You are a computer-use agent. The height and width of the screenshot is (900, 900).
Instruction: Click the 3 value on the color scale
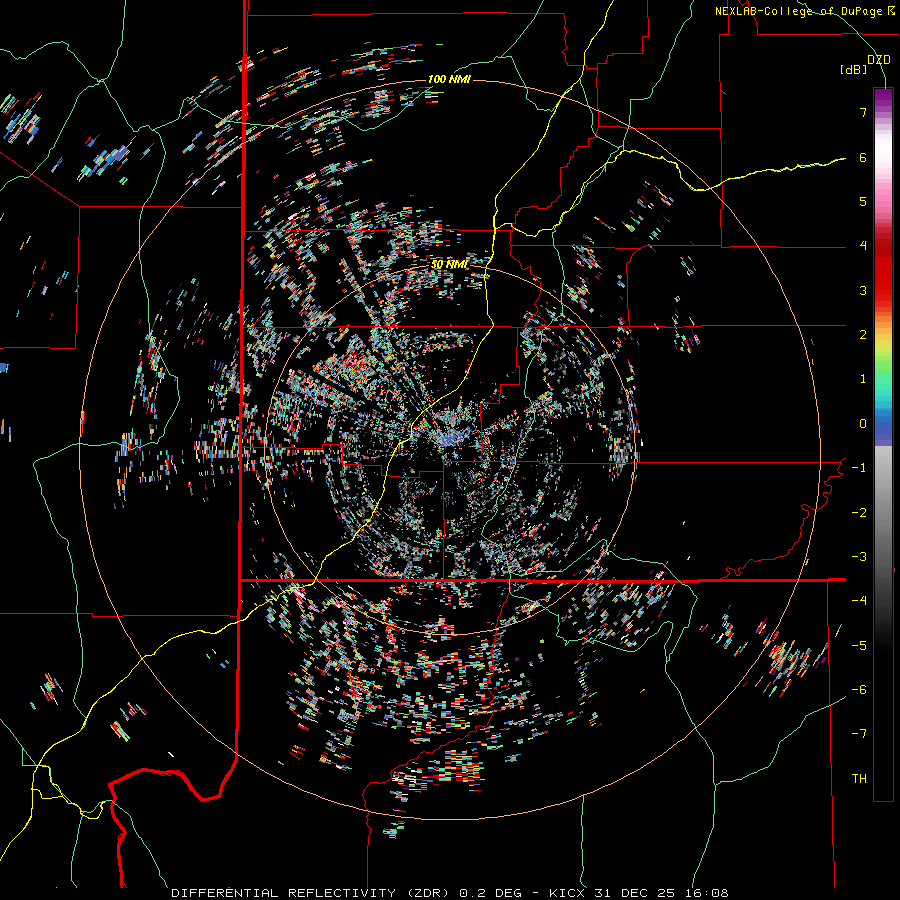[x=863, y=290]
